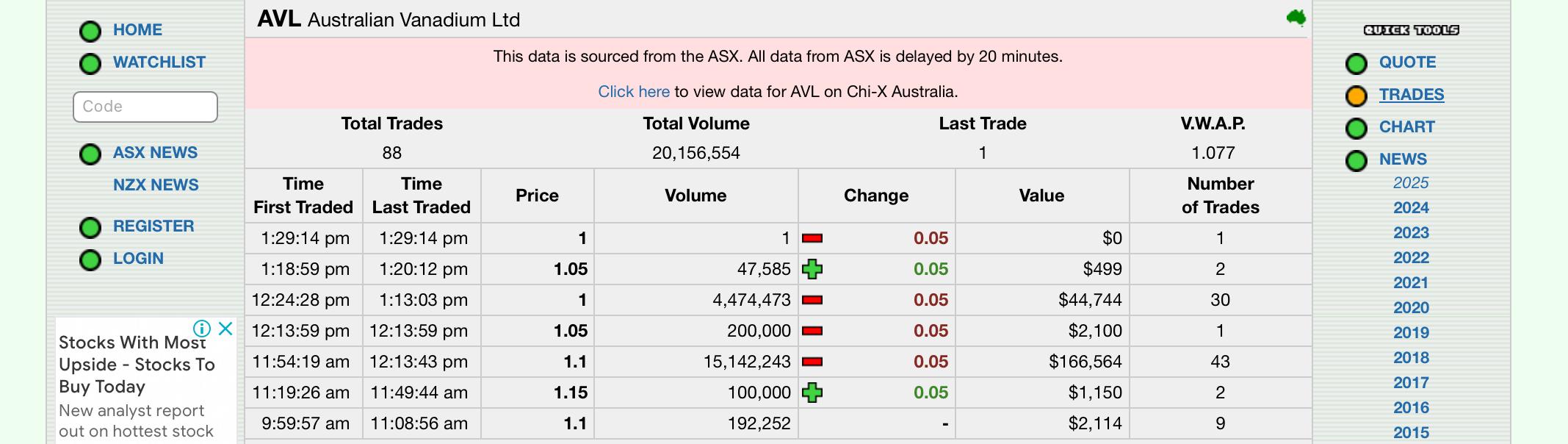Select news year 2022
The image size is (1568, 444).
tap(1411, 258)
